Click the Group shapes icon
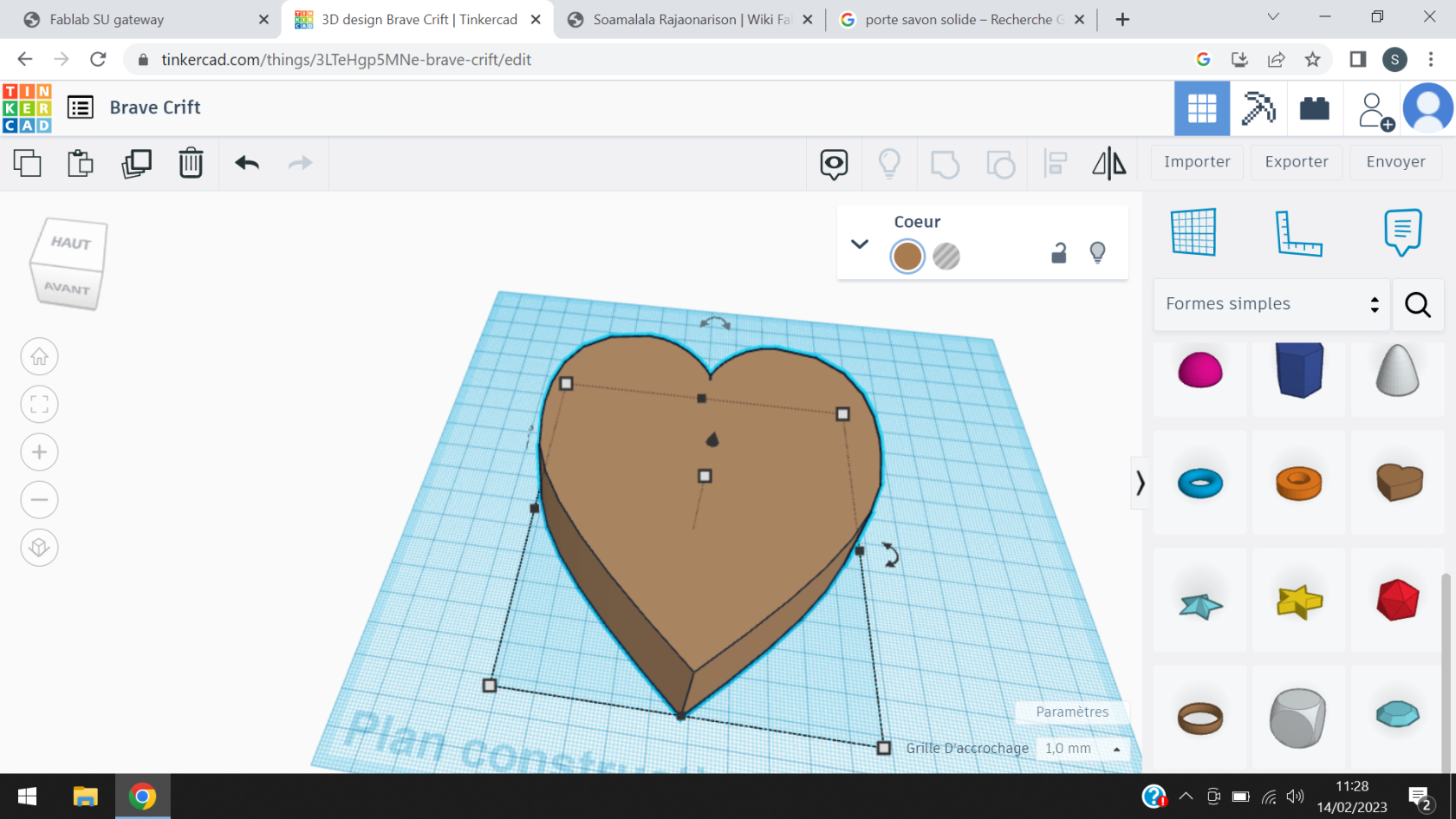This screenshot has height=819, width=1456. point(945,163)
